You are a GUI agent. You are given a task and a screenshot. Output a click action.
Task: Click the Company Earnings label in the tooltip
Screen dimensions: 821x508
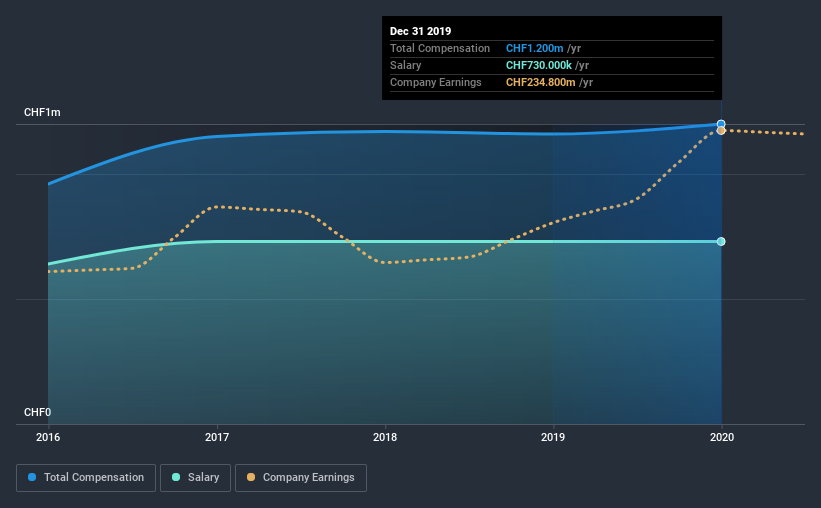(436, 82)
